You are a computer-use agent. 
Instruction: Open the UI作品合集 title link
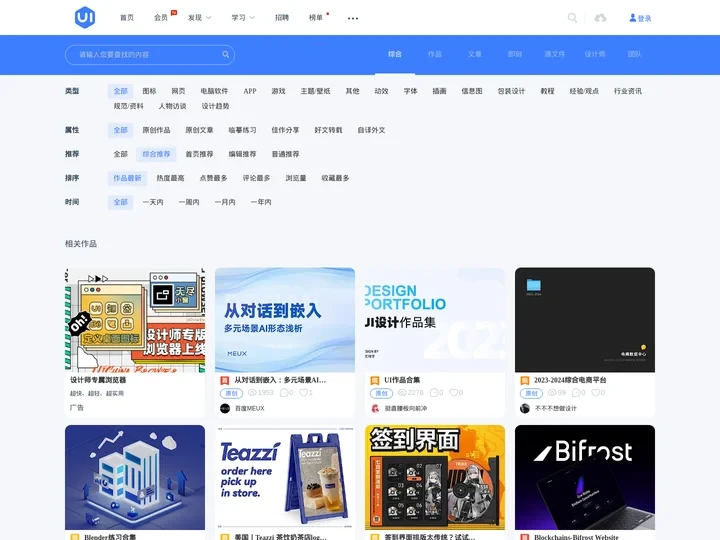[x=402, y=380]
